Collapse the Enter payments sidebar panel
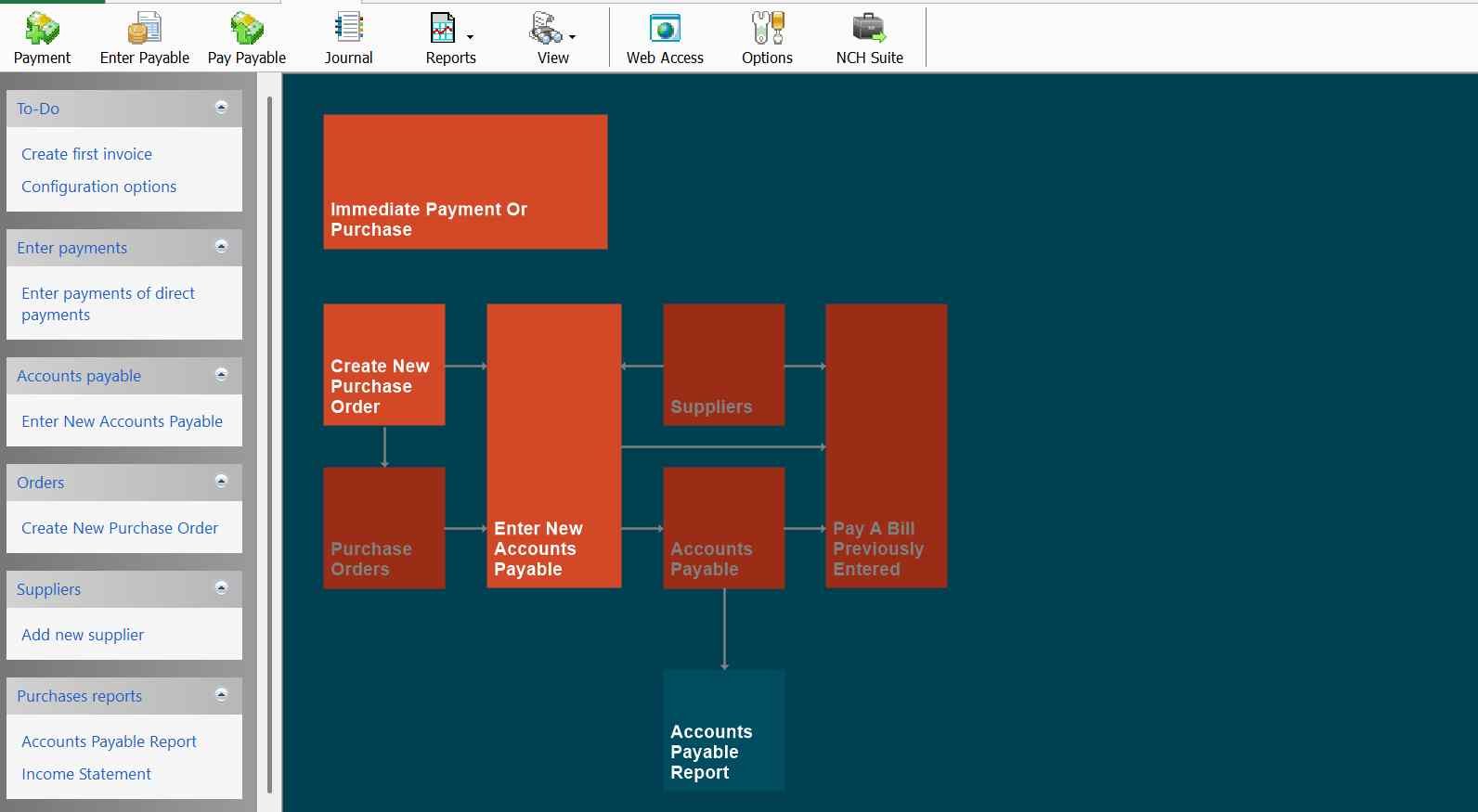Screen dimensions: 1478x812 (x=221, y=247)
